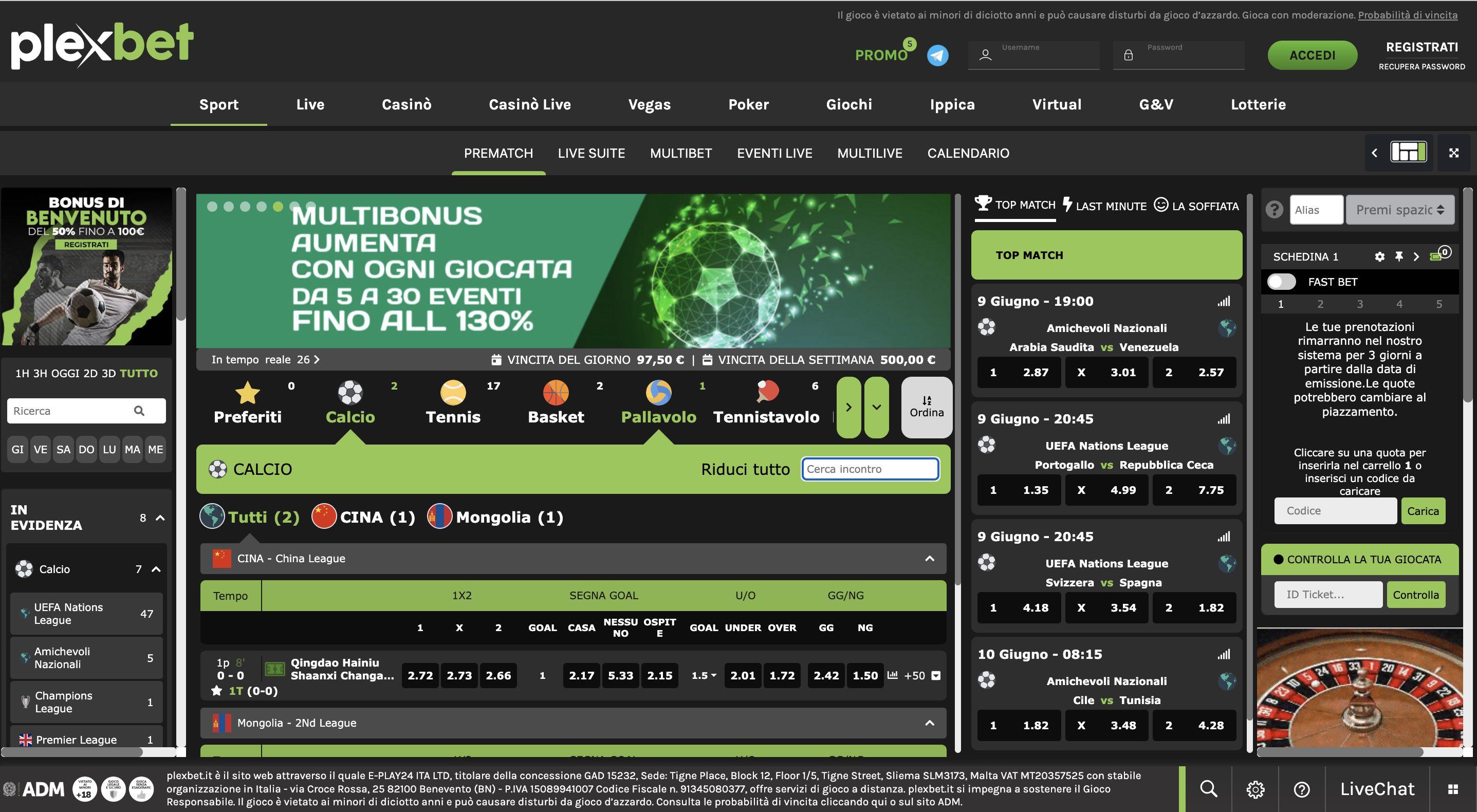1477x812 pixels.
Task: Open betslip settings via gear icon on Schedina 1
Action: point(1379,256)
